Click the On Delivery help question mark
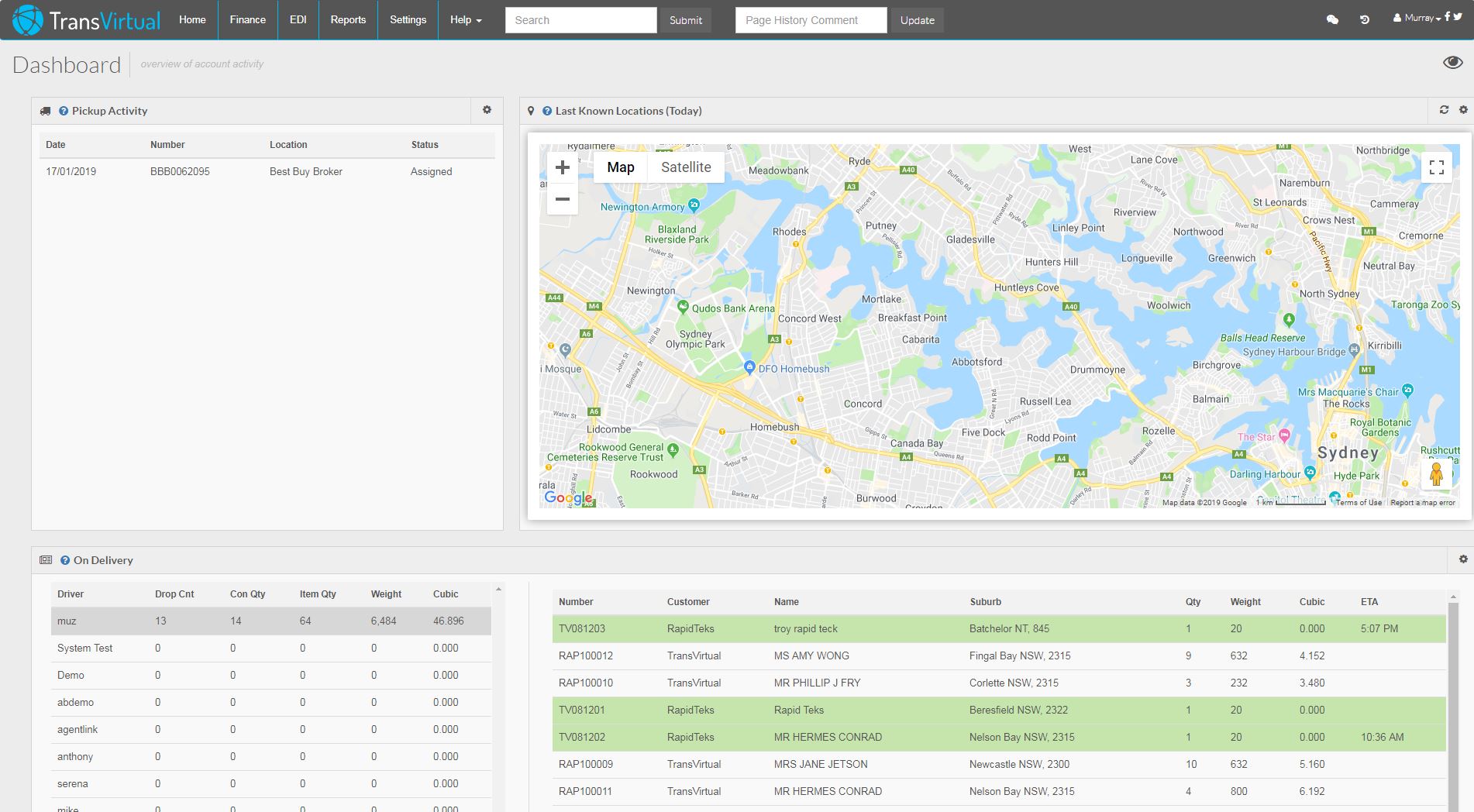The image size is (1474, 812). pyautogui.click(x=63, y=560)
